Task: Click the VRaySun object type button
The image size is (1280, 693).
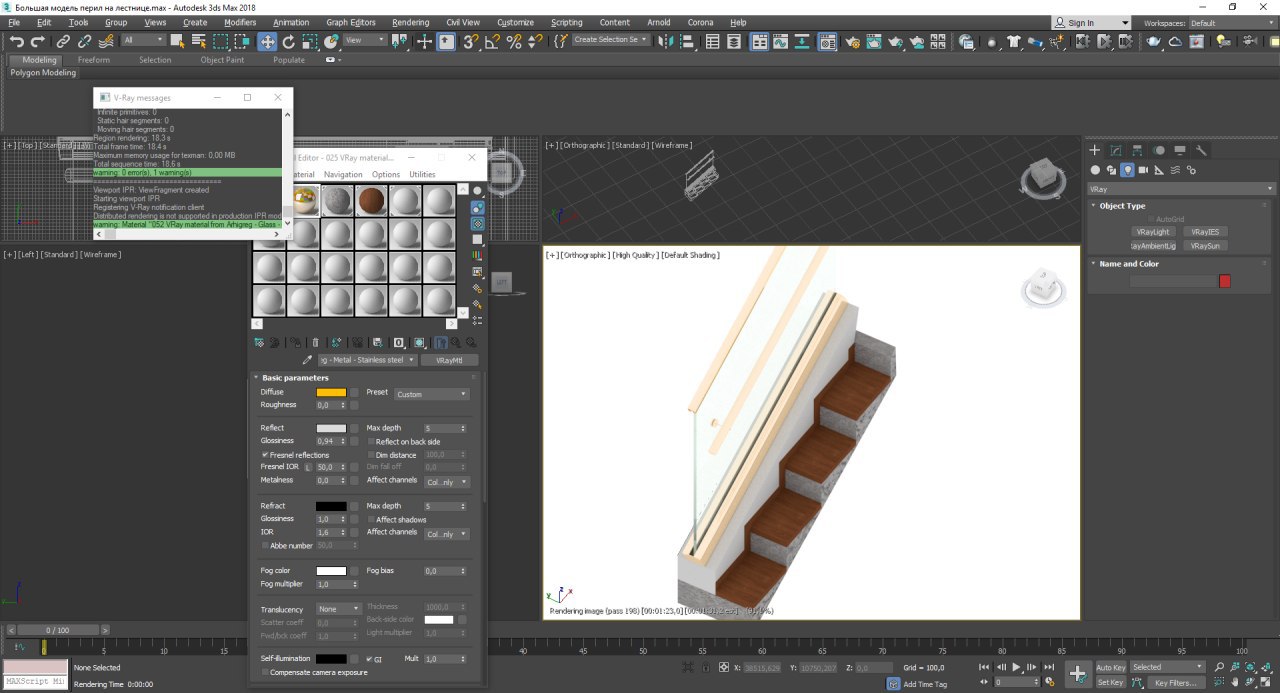Action: point(1205,246)
